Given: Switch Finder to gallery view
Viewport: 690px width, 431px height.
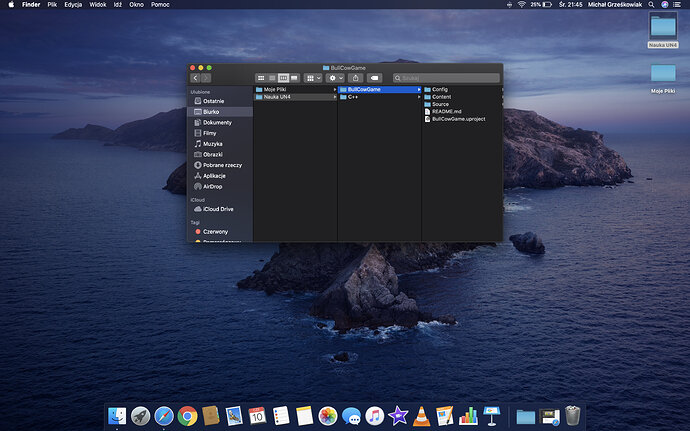Looking at the screenshot, I should tap(295, 77).
